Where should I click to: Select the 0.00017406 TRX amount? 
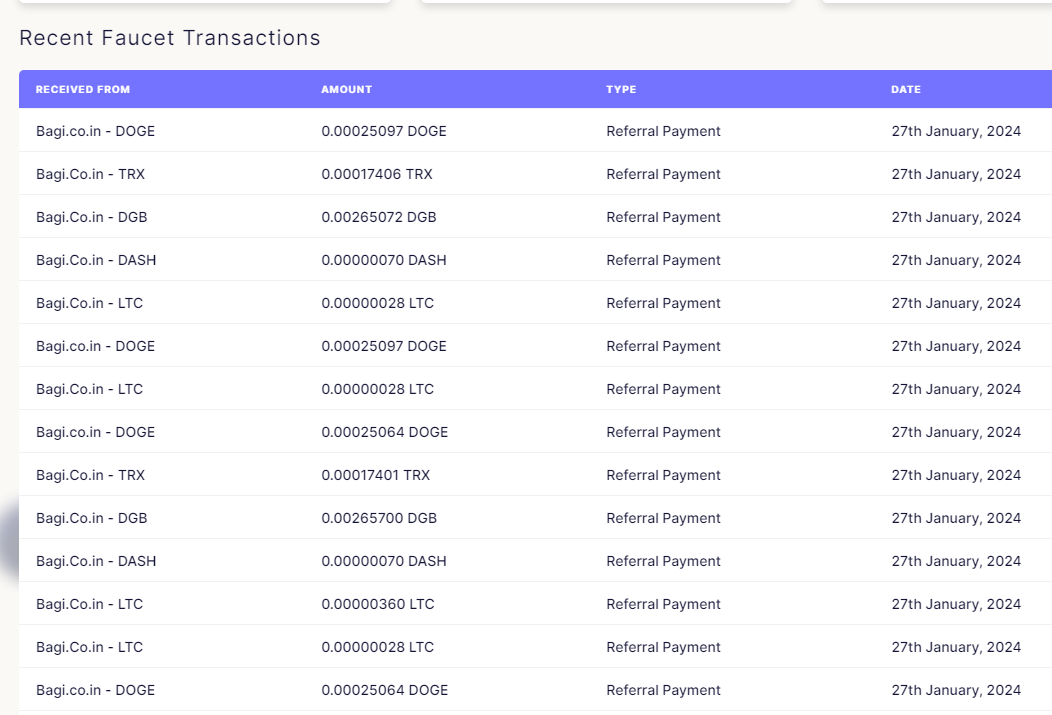(377, 174)
